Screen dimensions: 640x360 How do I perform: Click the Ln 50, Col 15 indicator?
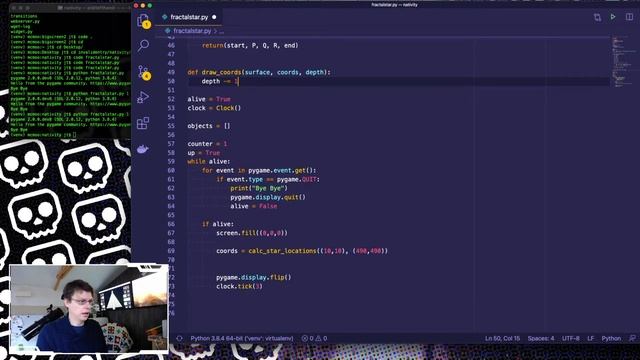tap(502, 338)
